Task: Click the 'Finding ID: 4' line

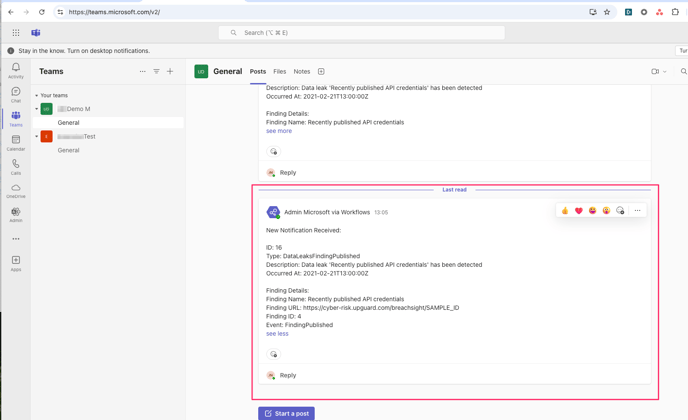Action: point(283,316)
